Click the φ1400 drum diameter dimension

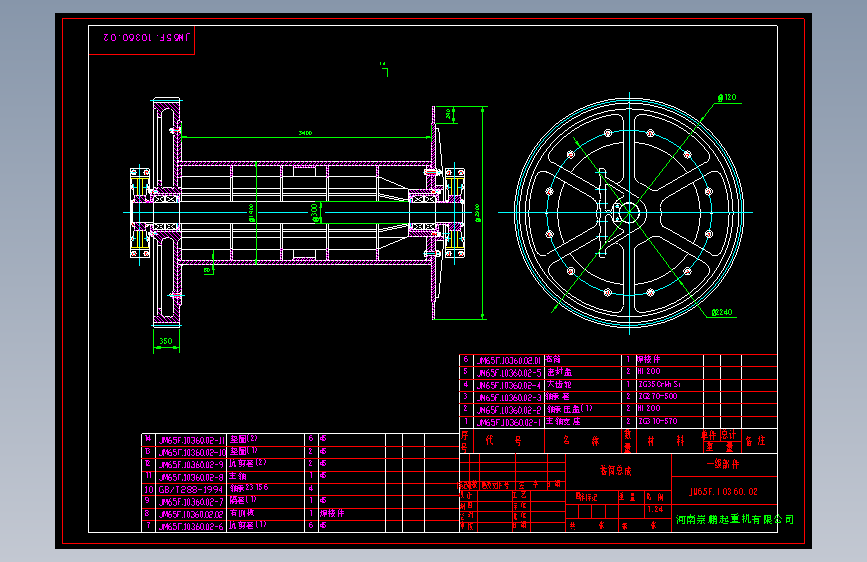tap(251, 212)
